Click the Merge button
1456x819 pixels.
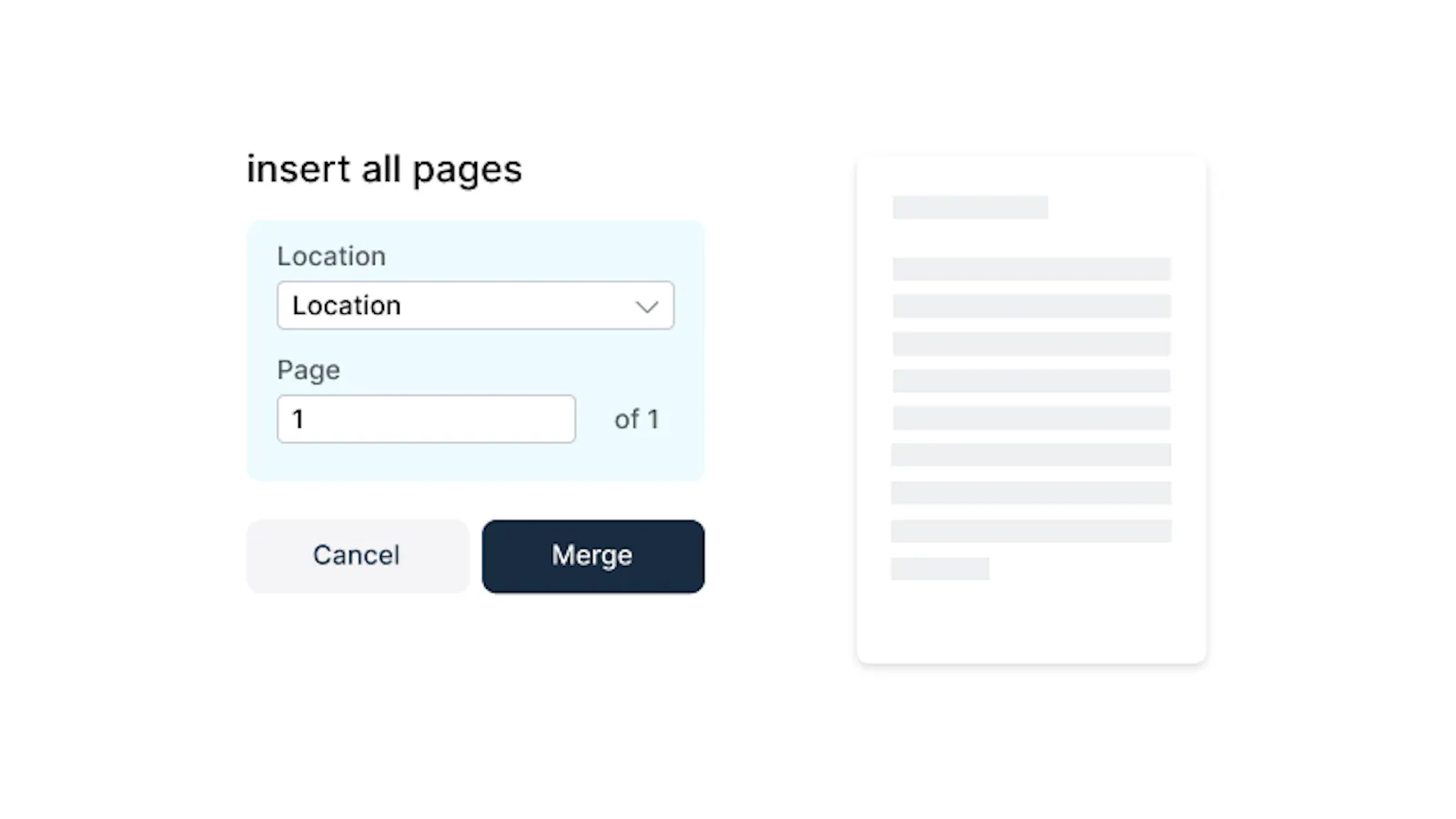pyautogui.click(x=592, y=556)
